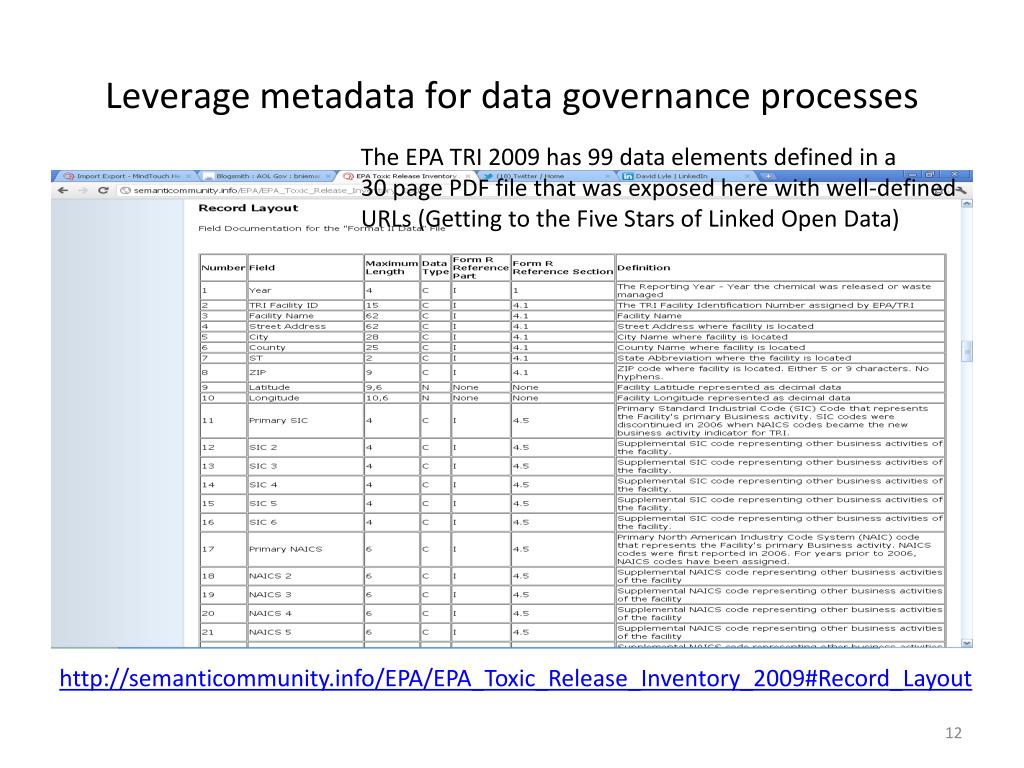Click the Latitude field cell
Screen dimensions: 1024x768
tap(305, 387)
